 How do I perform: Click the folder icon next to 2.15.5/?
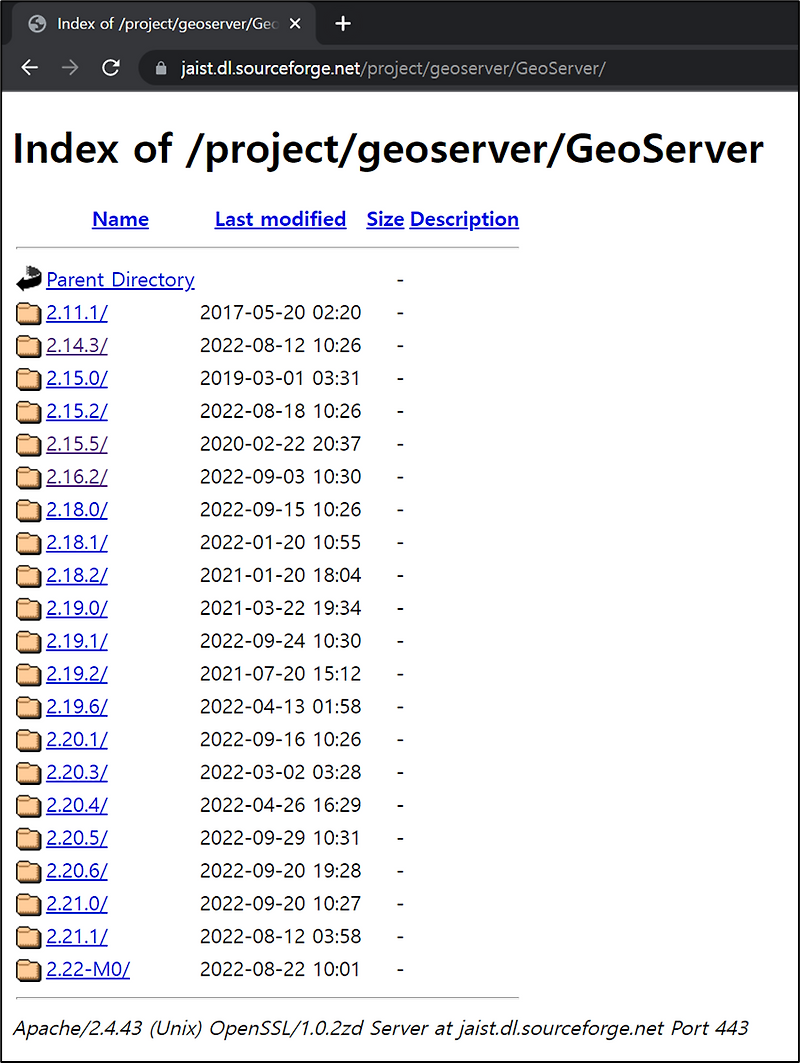point(28,444)
